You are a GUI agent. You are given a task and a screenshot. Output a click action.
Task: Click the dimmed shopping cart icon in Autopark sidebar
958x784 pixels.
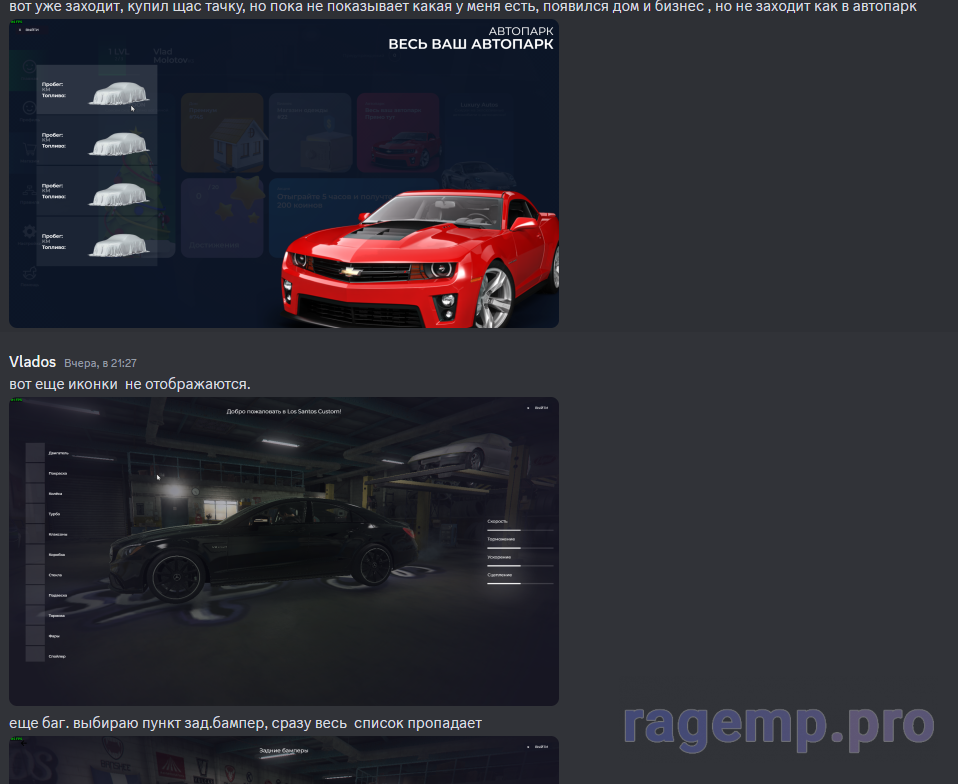point(29,148)
